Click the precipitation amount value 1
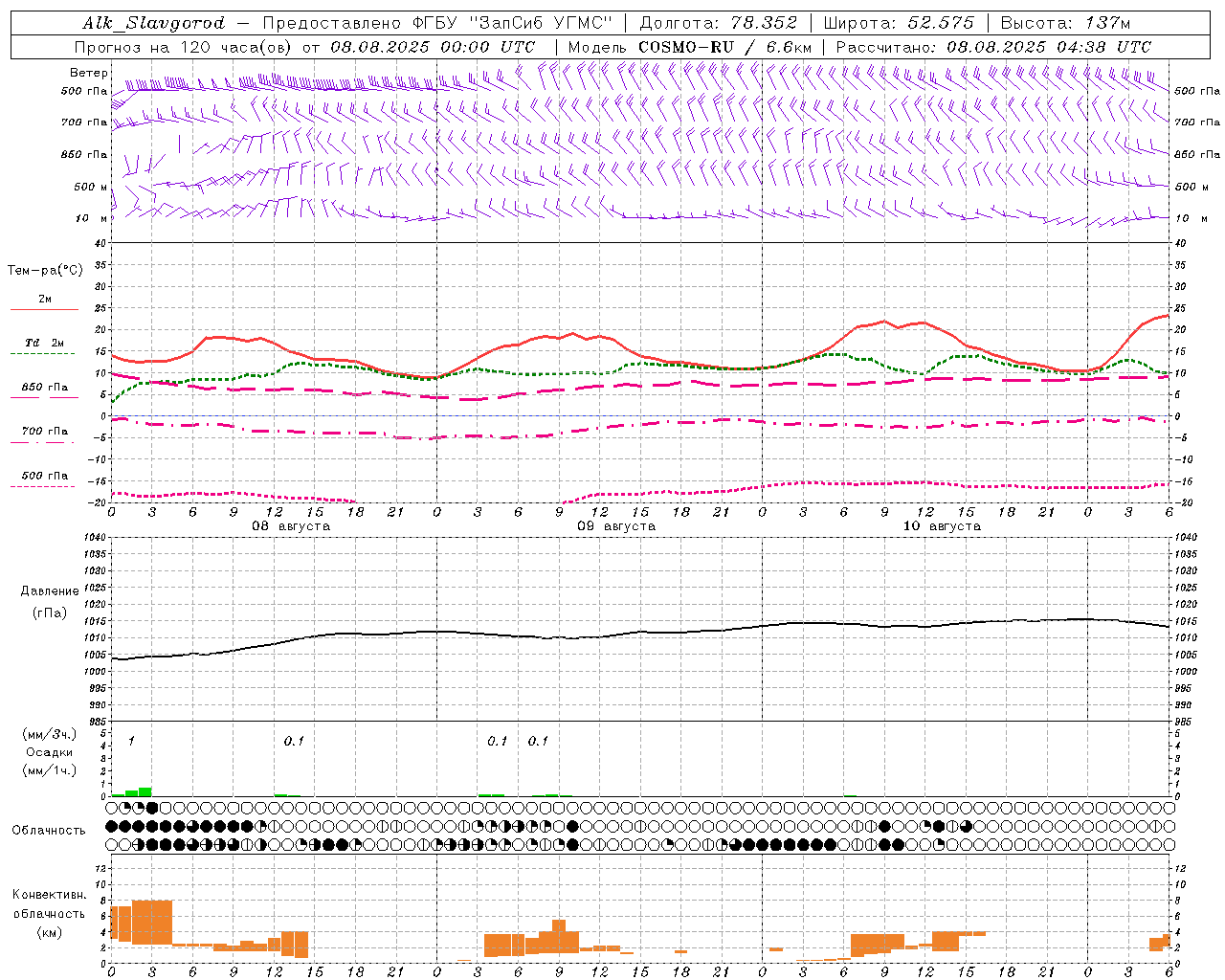The height and width of the screenshot is (980, 1225). 131,741
